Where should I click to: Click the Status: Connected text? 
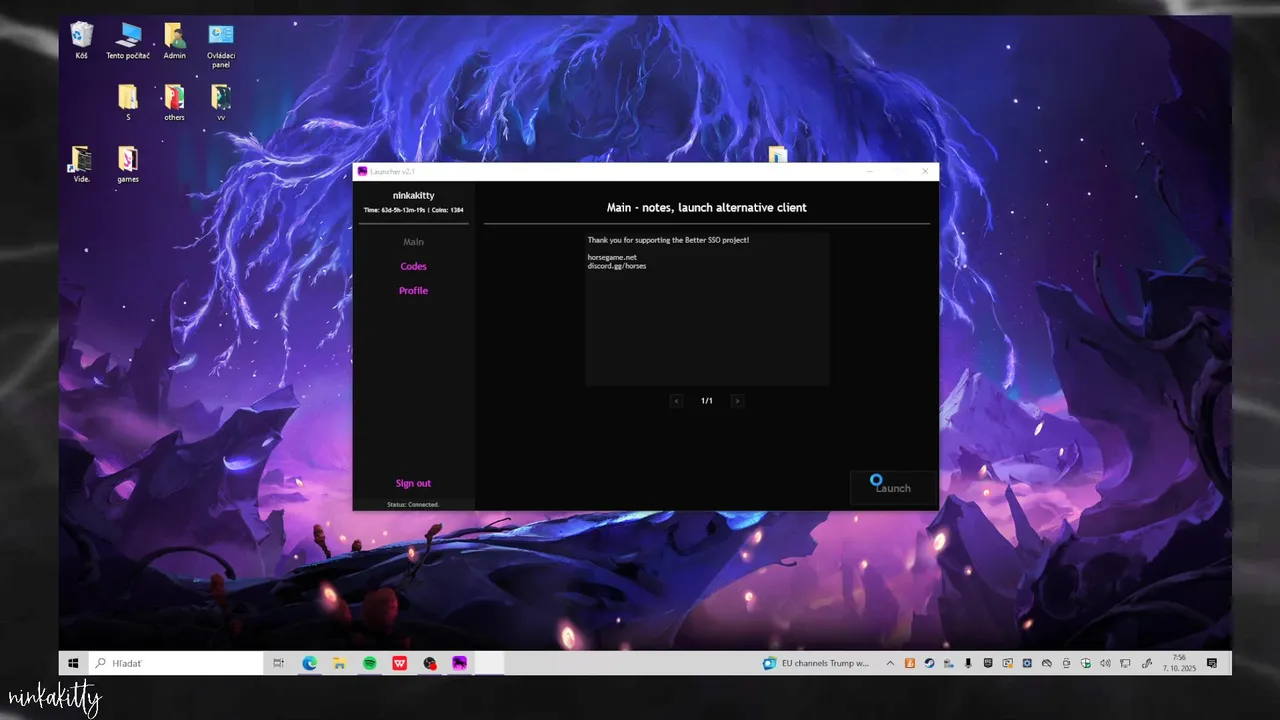pos(413,504)
